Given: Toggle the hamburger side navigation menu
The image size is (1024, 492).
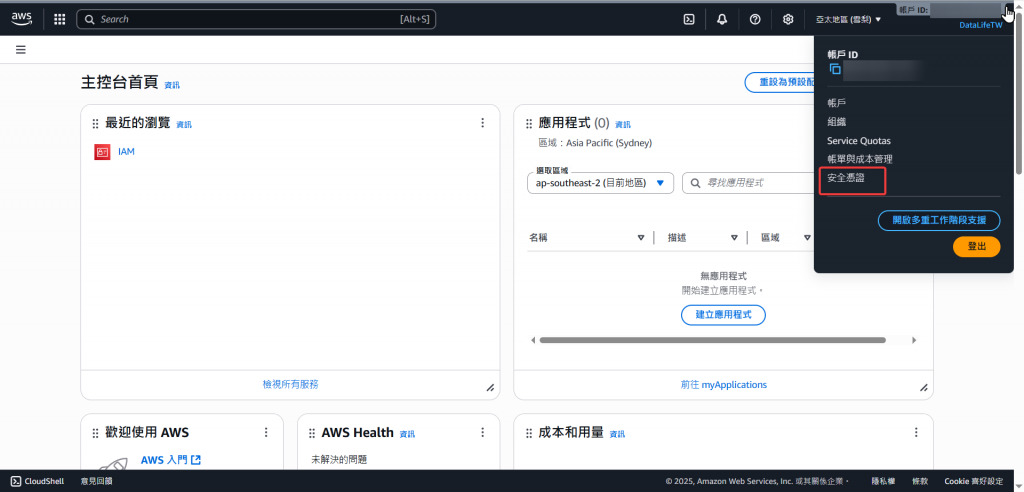Looking at the screenshot, I should (x=21, y=50).
